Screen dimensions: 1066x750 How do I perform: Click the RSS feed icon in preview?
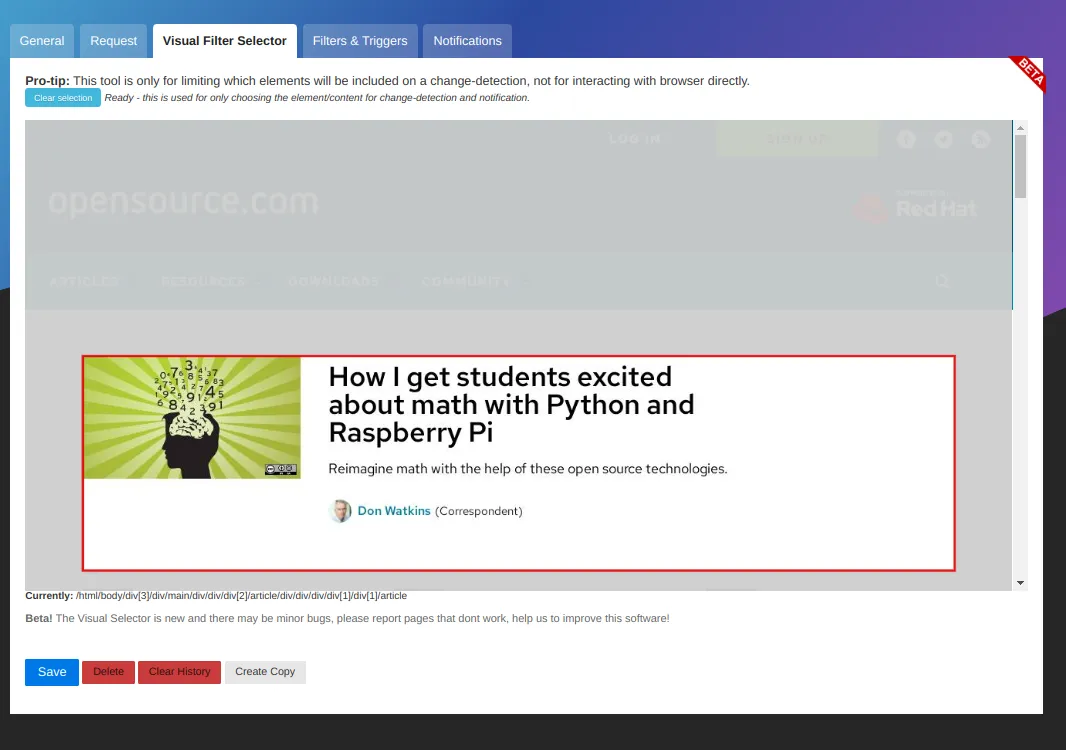[980, 140]
